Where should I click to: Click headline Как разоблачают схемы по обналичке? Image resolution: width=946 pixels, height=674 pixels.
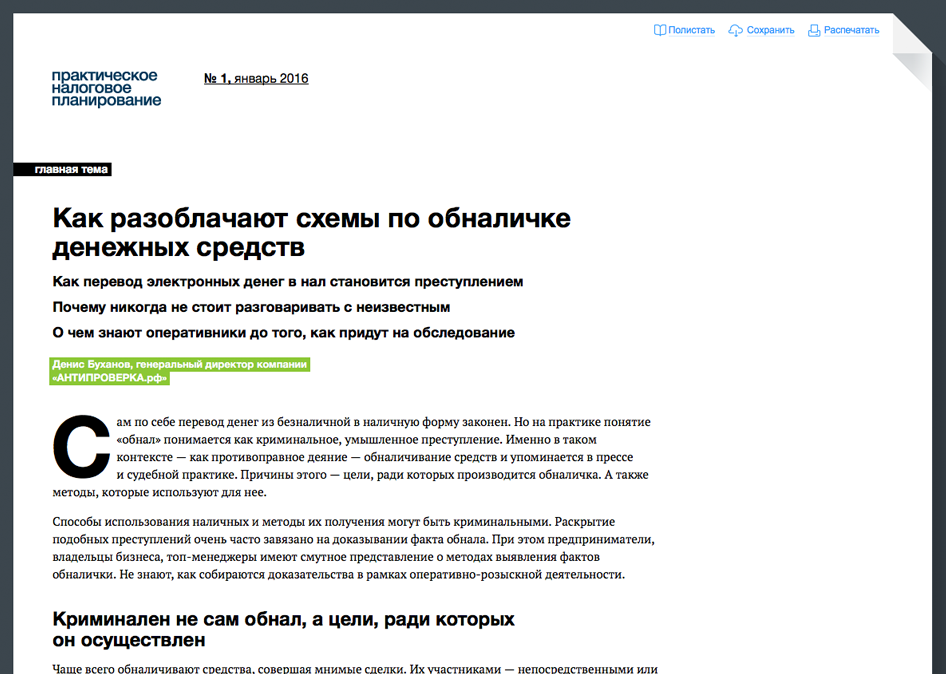point(311,232)
